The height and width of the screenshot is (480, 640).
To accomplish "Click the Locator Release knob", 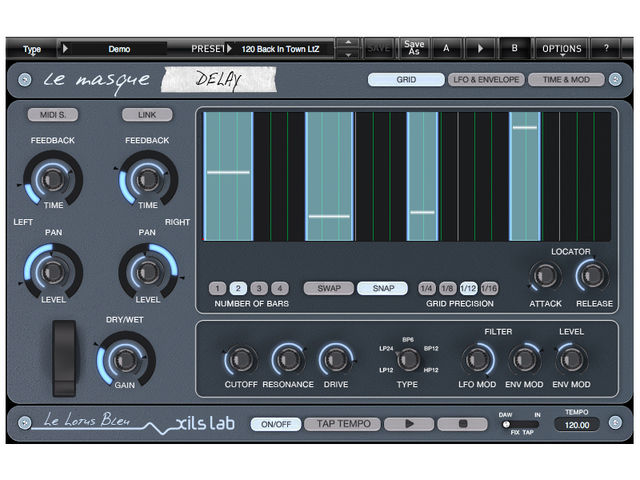I will 593,276.
